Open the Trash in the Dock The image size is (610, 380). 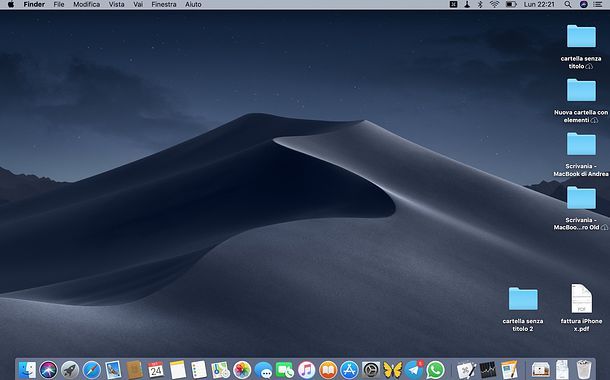(584, 369)
